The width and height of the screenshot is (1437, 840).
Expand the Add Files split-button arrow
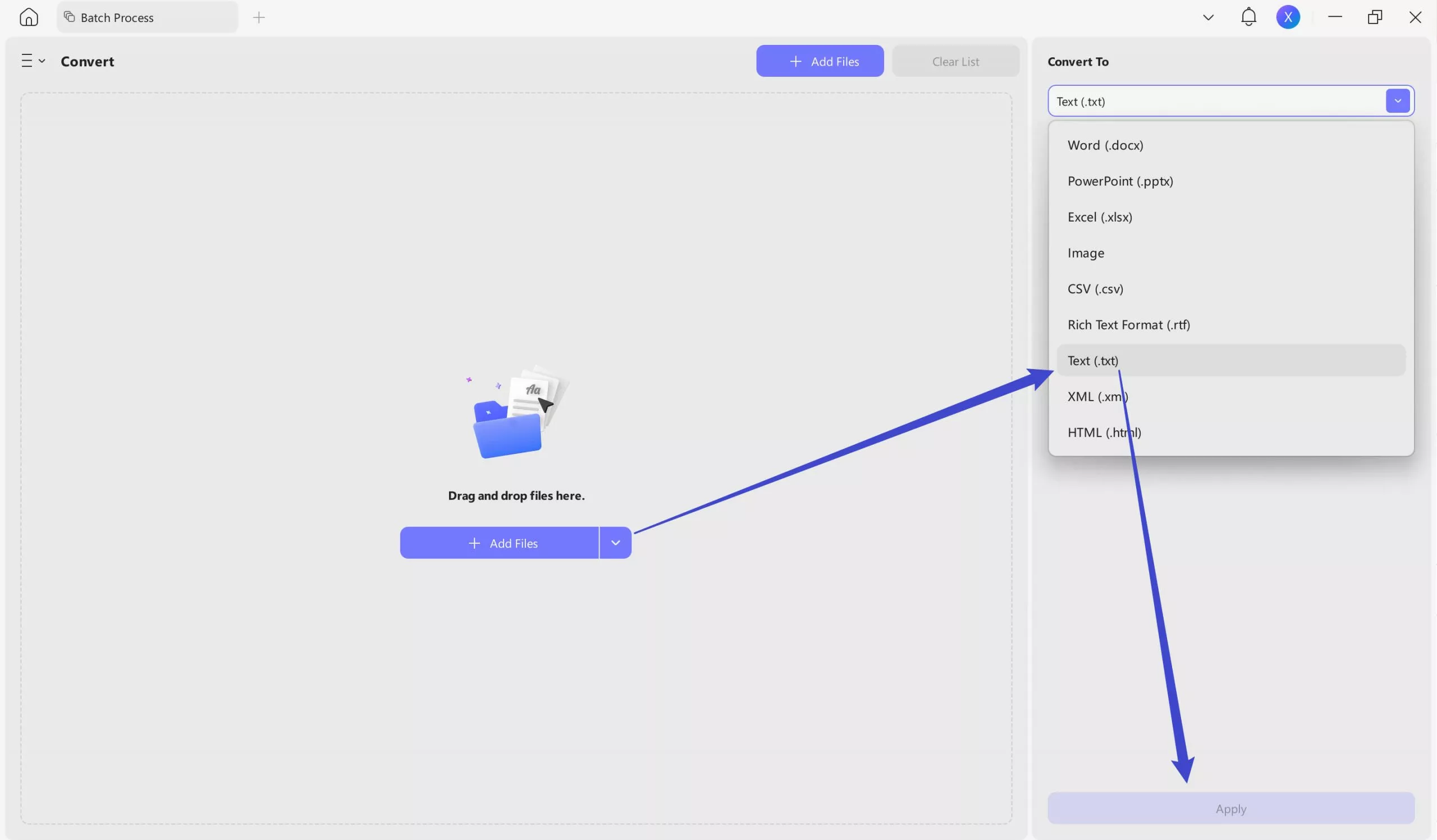[615, 543]
